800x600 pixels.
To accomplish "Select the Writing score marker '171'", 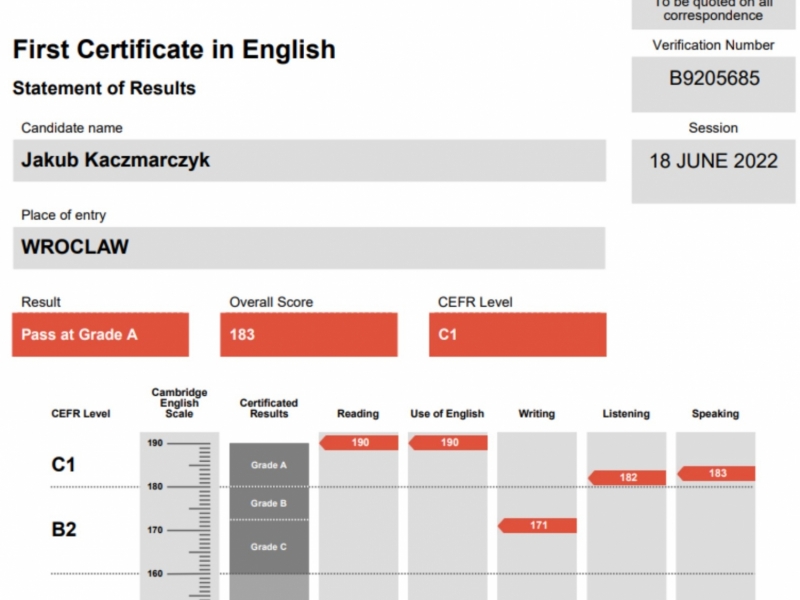I will pos(537,526).
